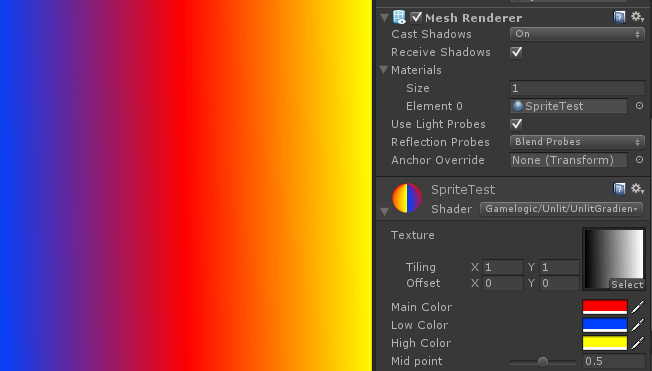The width and height of the screenshot is (652, 371).
Task: Collapse the Materials list foldout
Action: (384, 70)
